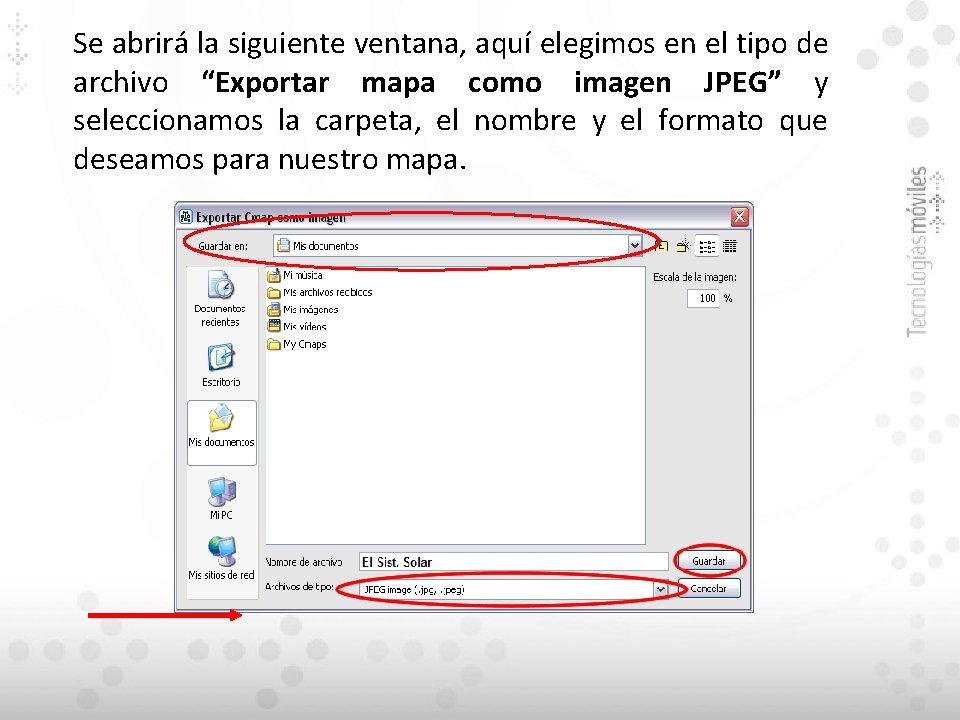Select the My Cmaps folder
Viewport: 960px width, 720px height.
pos(297,344)
